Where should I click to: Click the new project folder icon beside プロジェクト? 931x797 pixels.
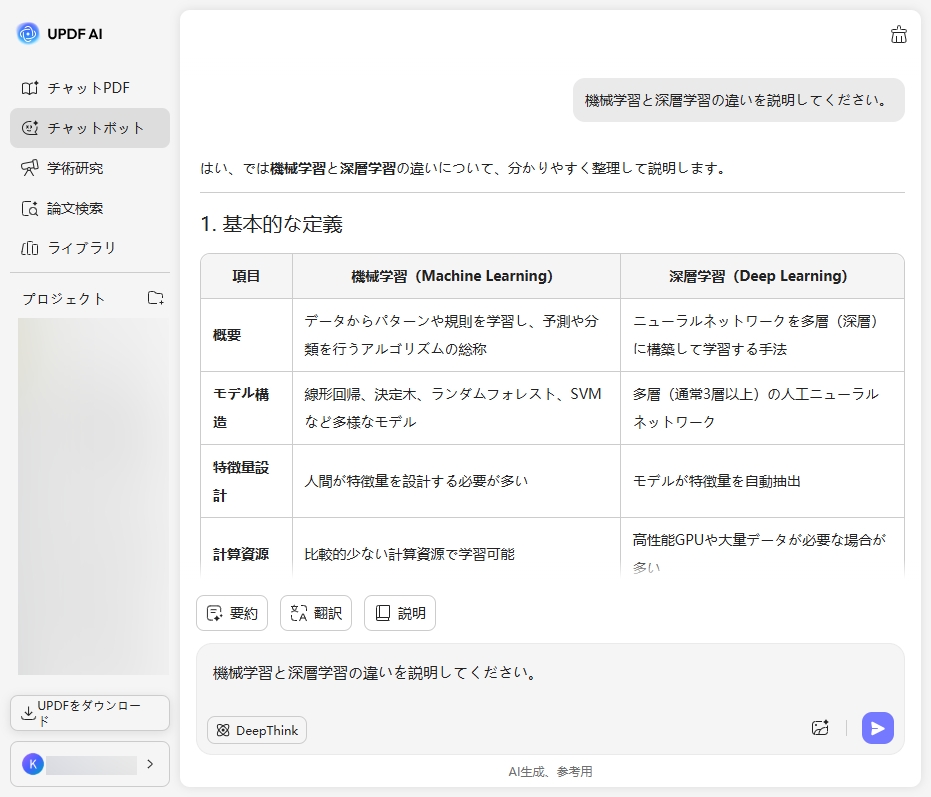pos(156,297)
